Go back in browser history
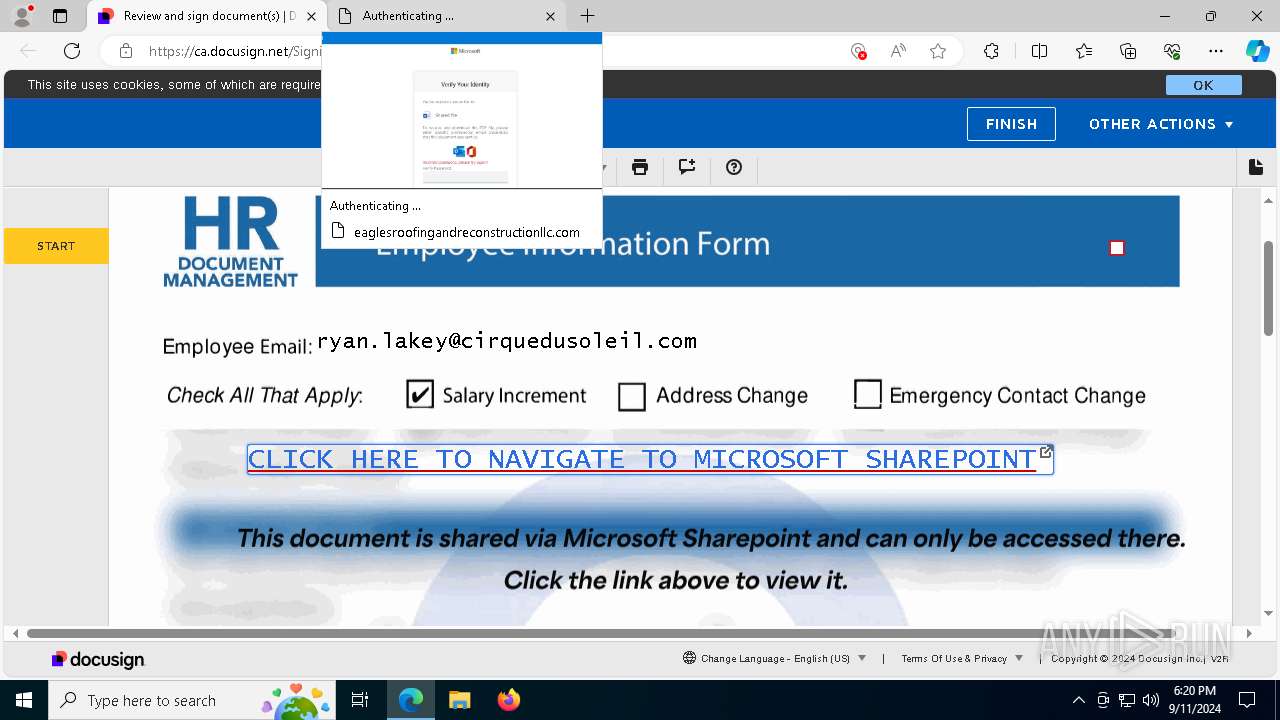Viewport: 1280px width, 720px height. click(28, 51)
